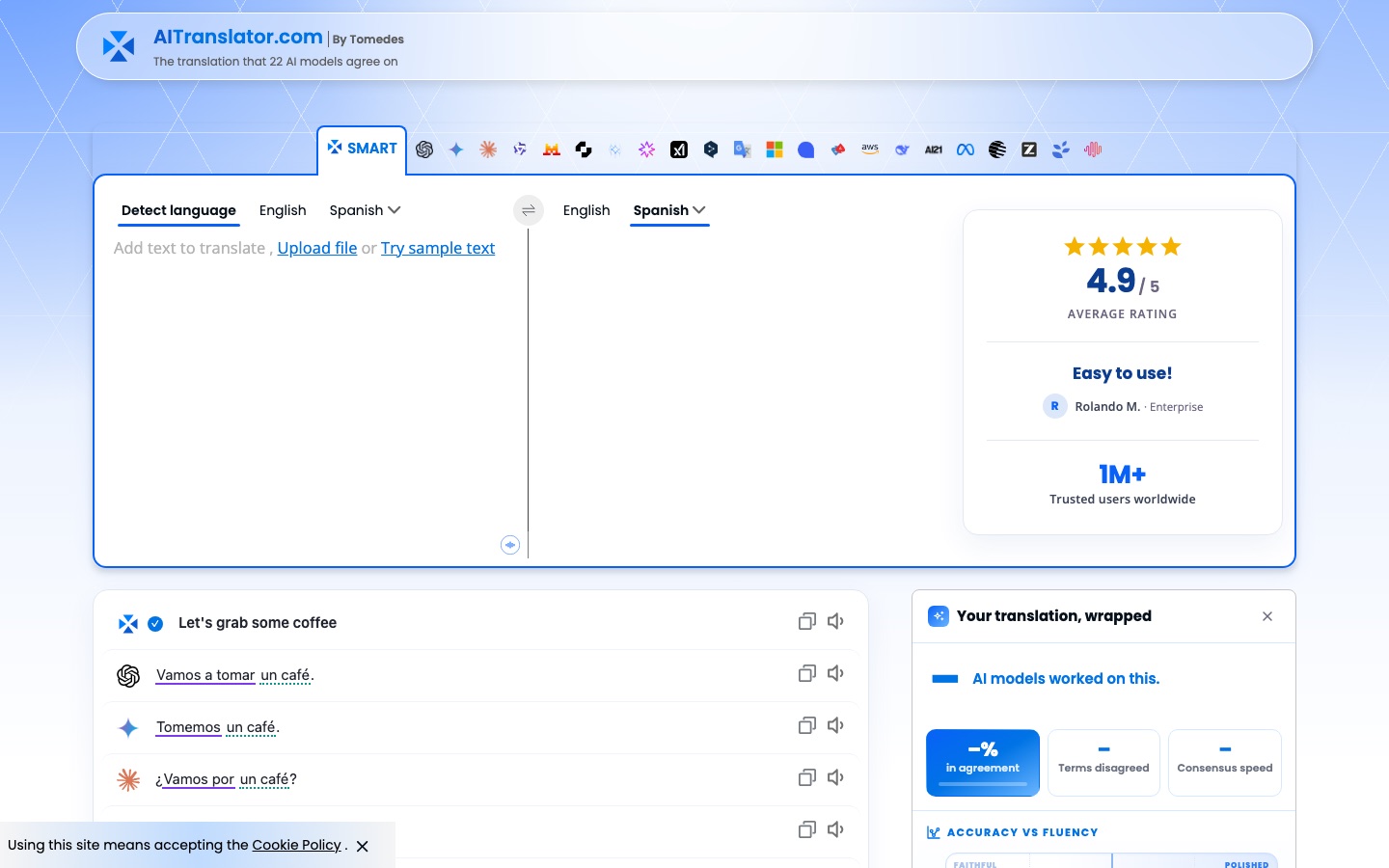This screenshot has height=868, width=1389.
Task: Click the "AVERAGE RATING" label
Action: (1123, 314)
